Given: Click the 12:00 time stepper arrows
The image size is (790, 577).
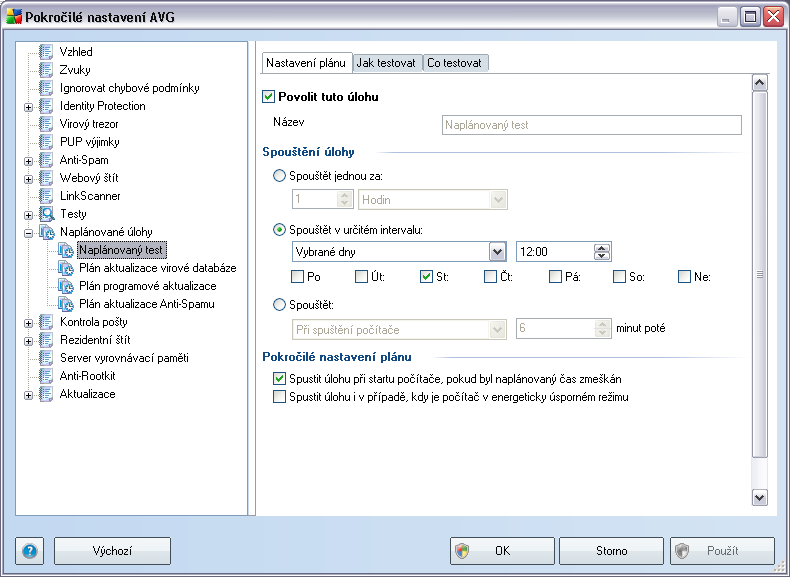Looking at the screenshot, I should (x=602, y=251).
